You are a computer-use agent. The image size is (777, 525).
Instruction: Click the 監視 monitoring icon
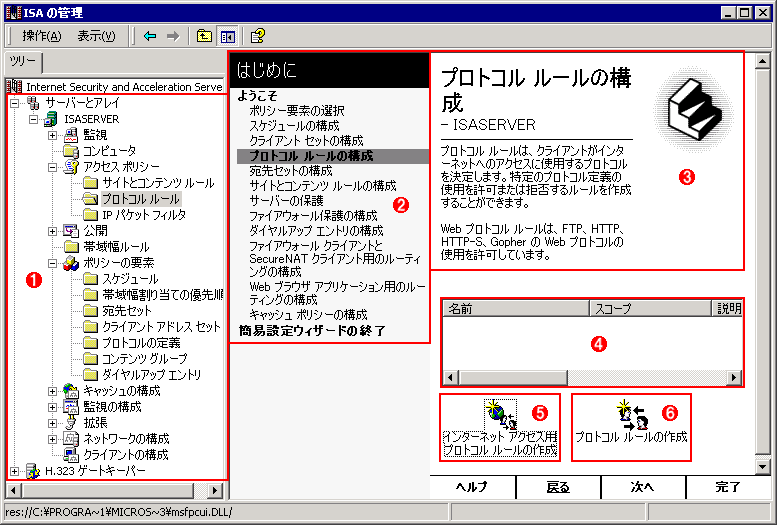coord(71,135)
